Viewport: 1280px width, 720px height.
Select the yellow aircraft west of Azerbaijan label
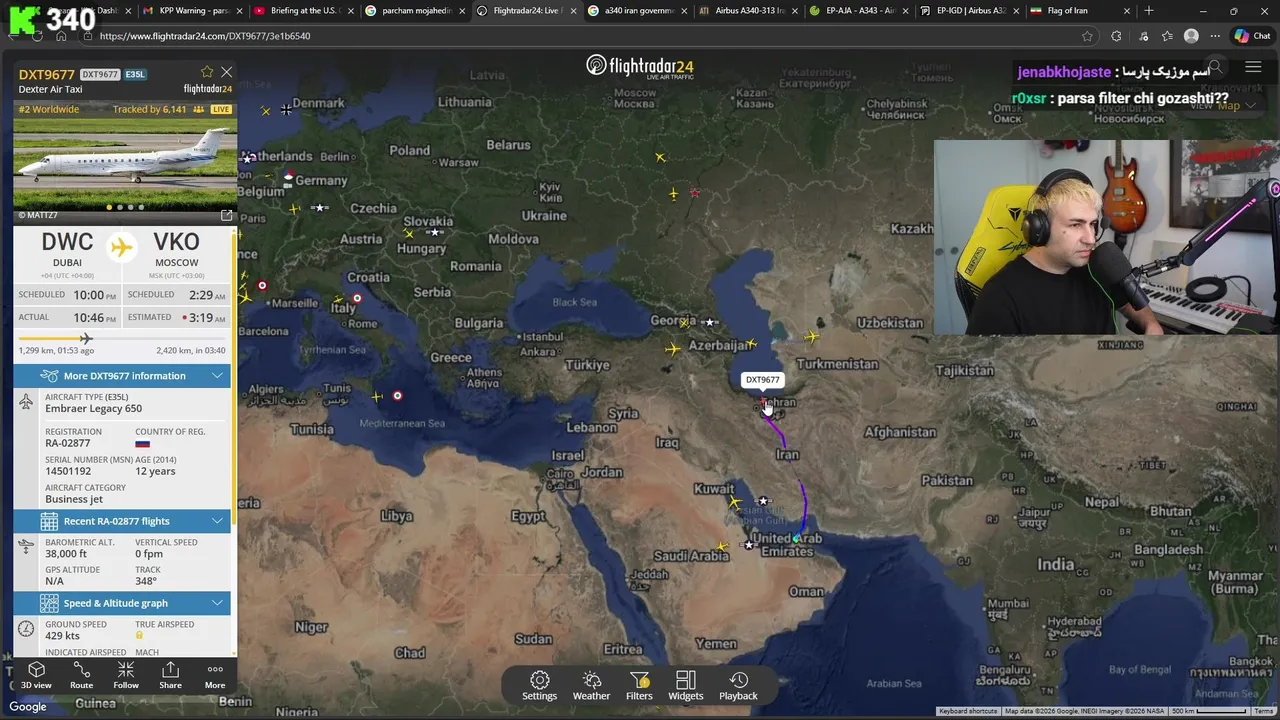pyautogui.click(x=672, y=349)
